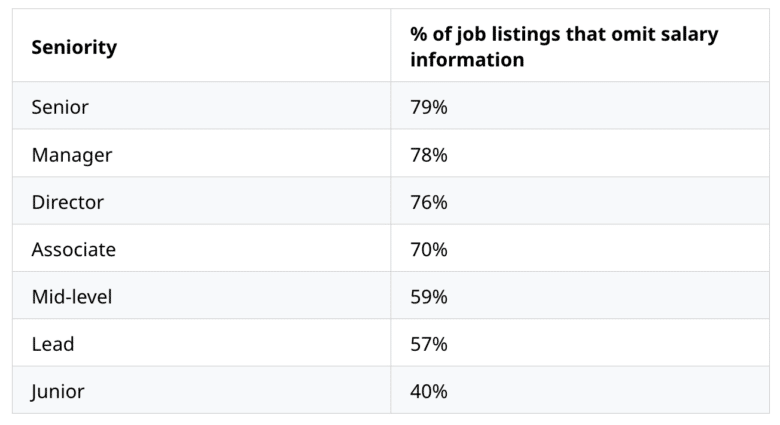Click the omit salary information column header

[x=564, y=47]
